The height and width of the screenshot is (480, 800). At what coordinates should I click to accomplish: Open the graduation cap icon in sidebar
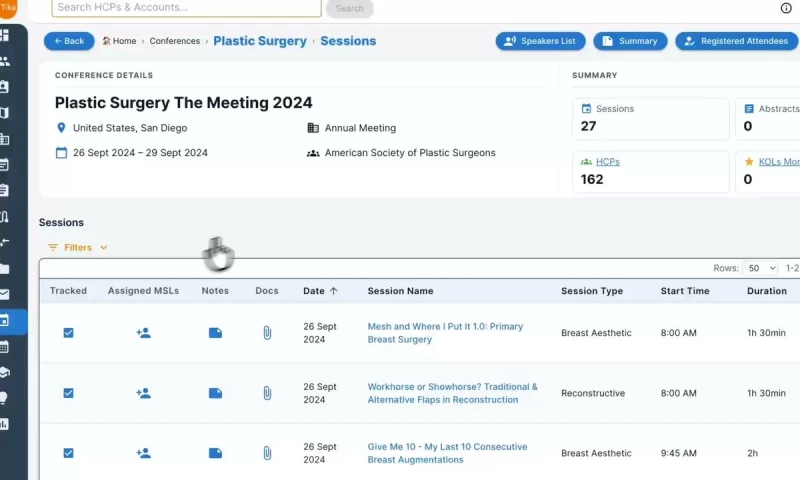[x=5, y=372]
